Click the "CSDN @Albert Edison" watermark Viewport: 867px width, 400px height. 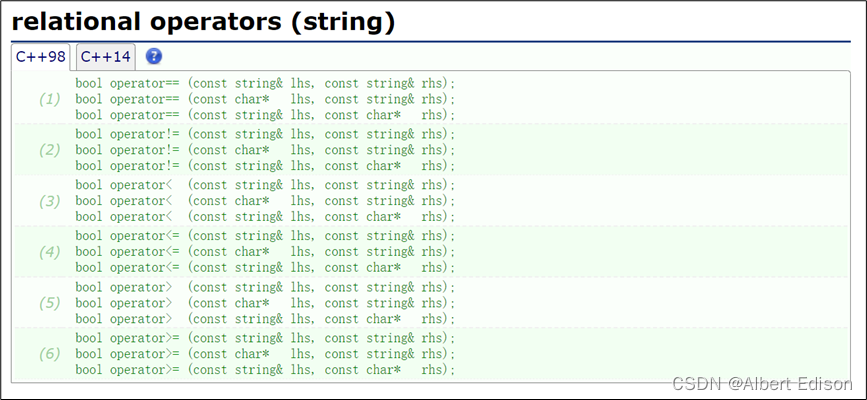point(762,384)
